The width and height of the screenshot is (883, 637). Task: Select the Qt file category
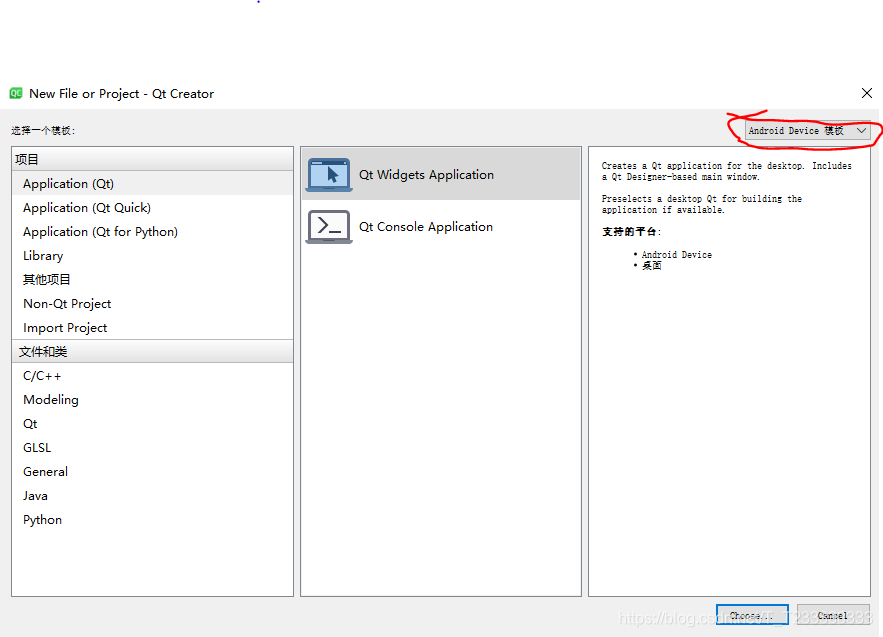[152, 424]
